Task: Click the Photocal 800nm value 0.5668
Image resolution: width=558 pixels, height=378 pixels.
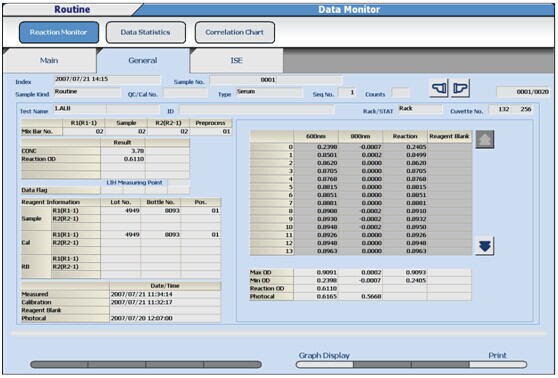Action: tap(360, 296)
